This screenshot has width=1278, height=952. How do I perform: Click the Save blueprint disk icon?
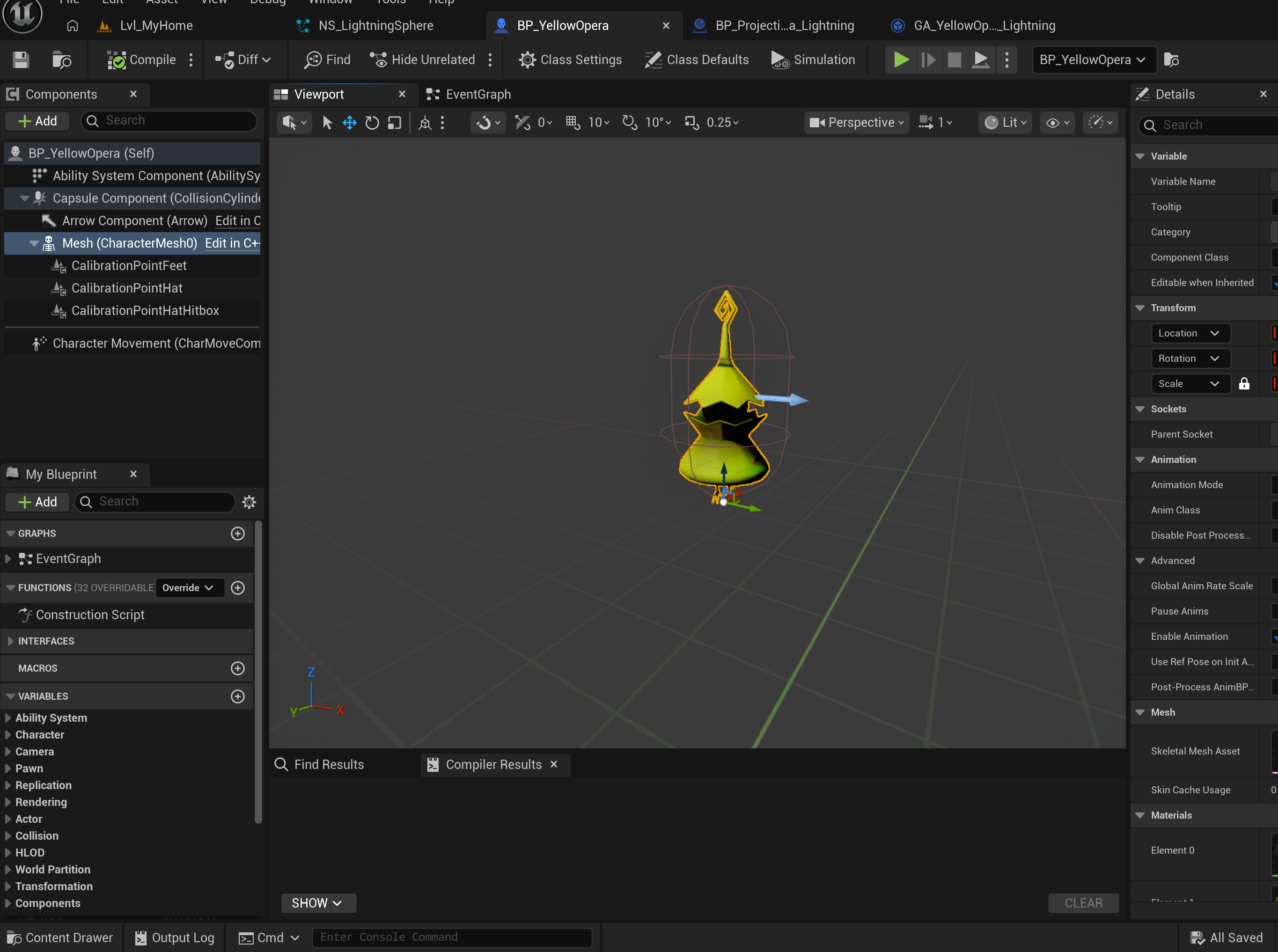(x=22, y=60)
